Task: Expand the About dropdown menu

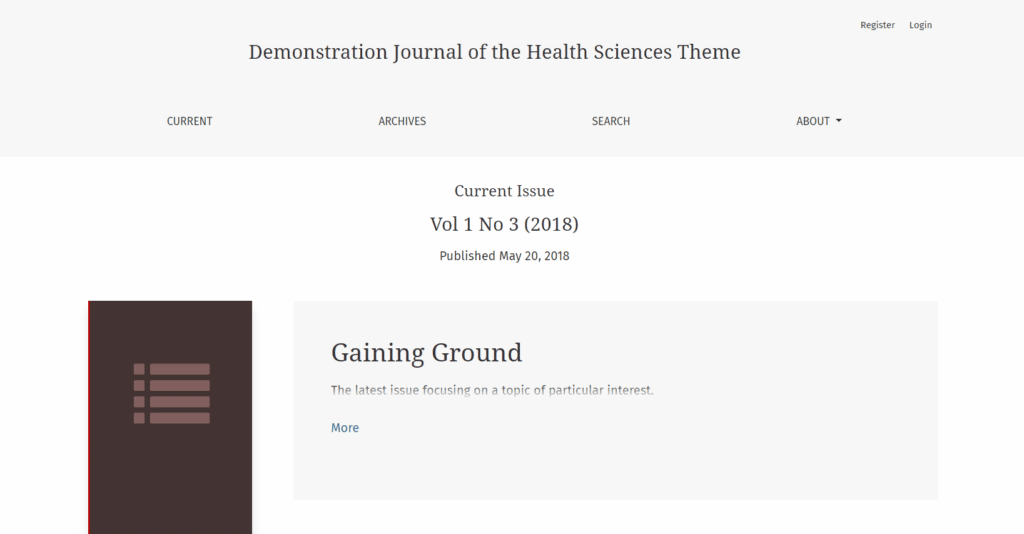Action: point(813,121)
